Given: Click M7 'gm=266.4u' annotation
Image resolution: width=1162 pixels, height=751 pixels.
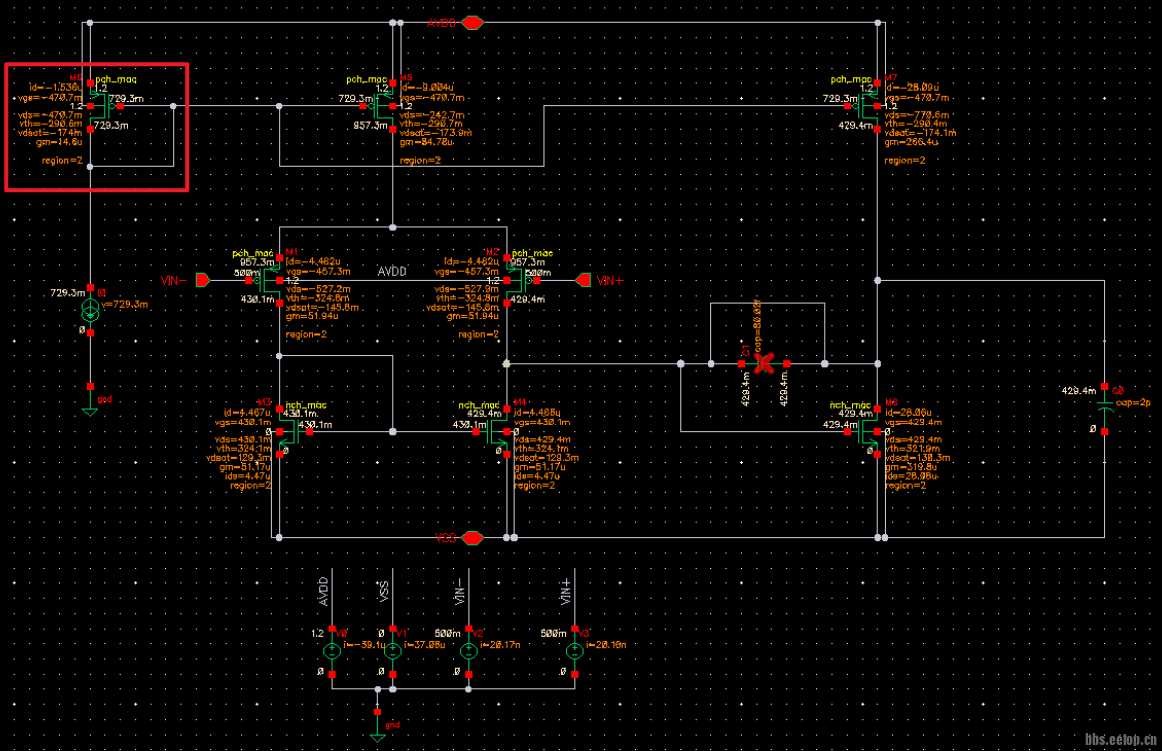Looking at the screenshot, I should click(x=912, y=142).
